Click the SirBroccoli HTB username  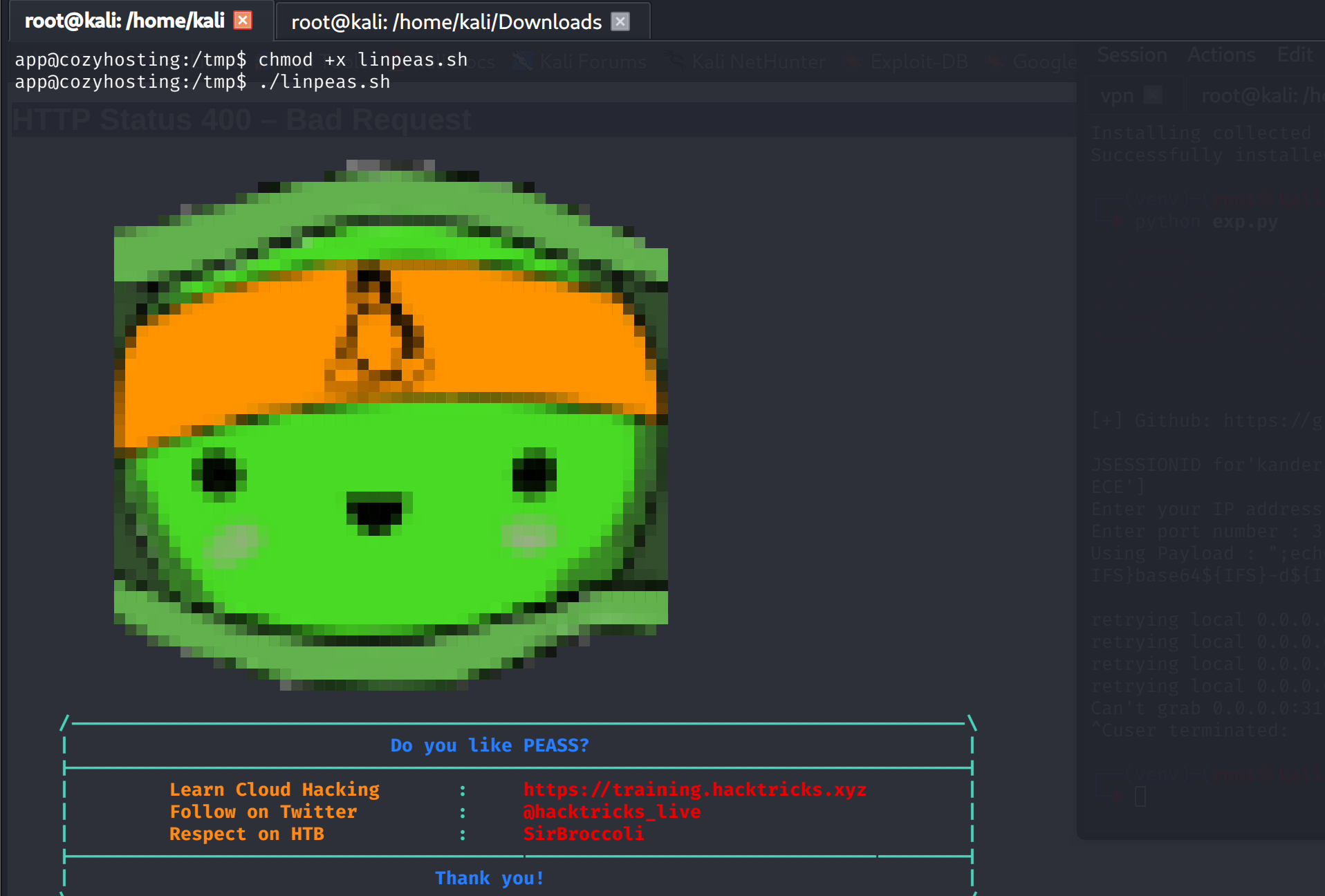click(584, 834)
